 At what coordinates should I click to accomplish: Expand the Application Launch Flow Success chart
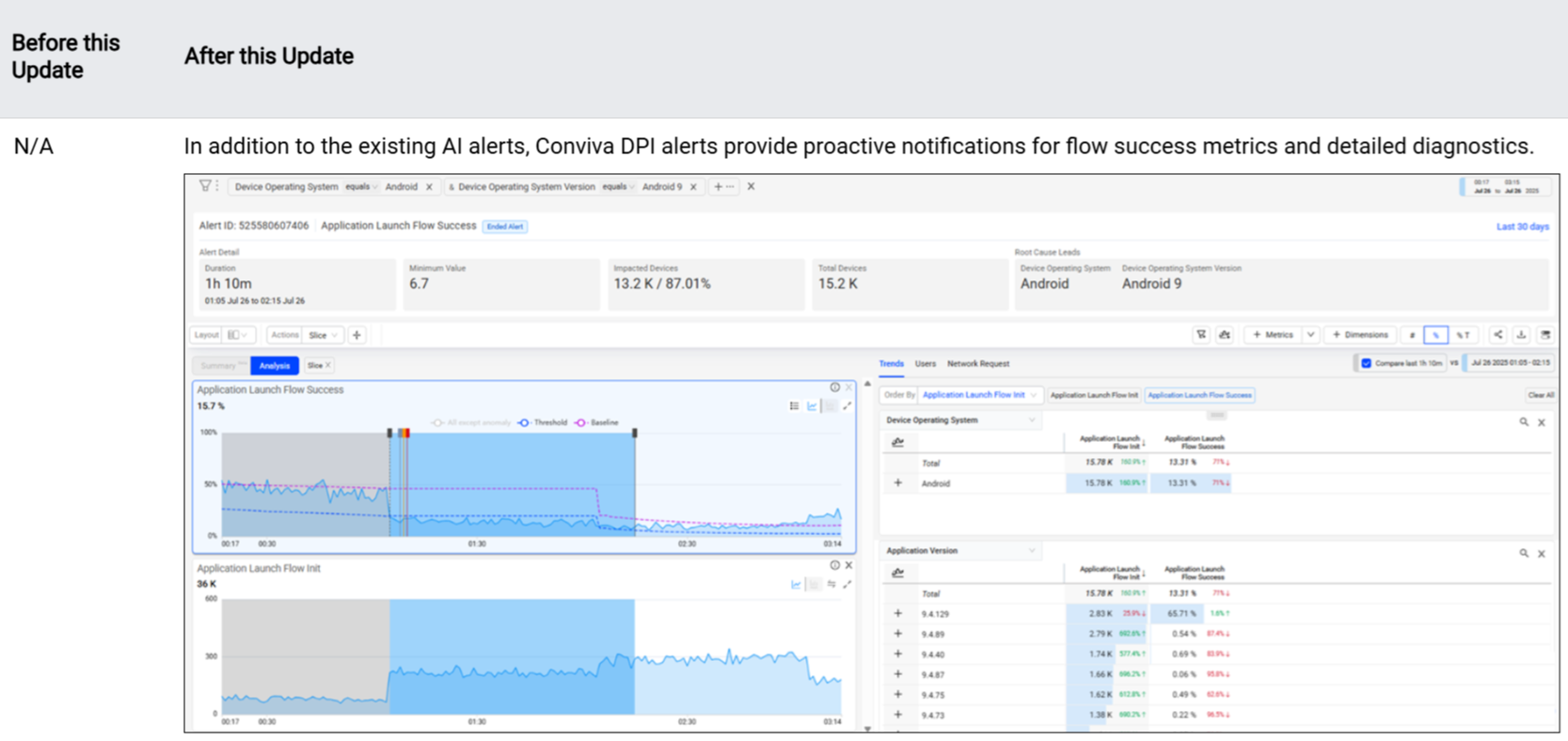847,406
